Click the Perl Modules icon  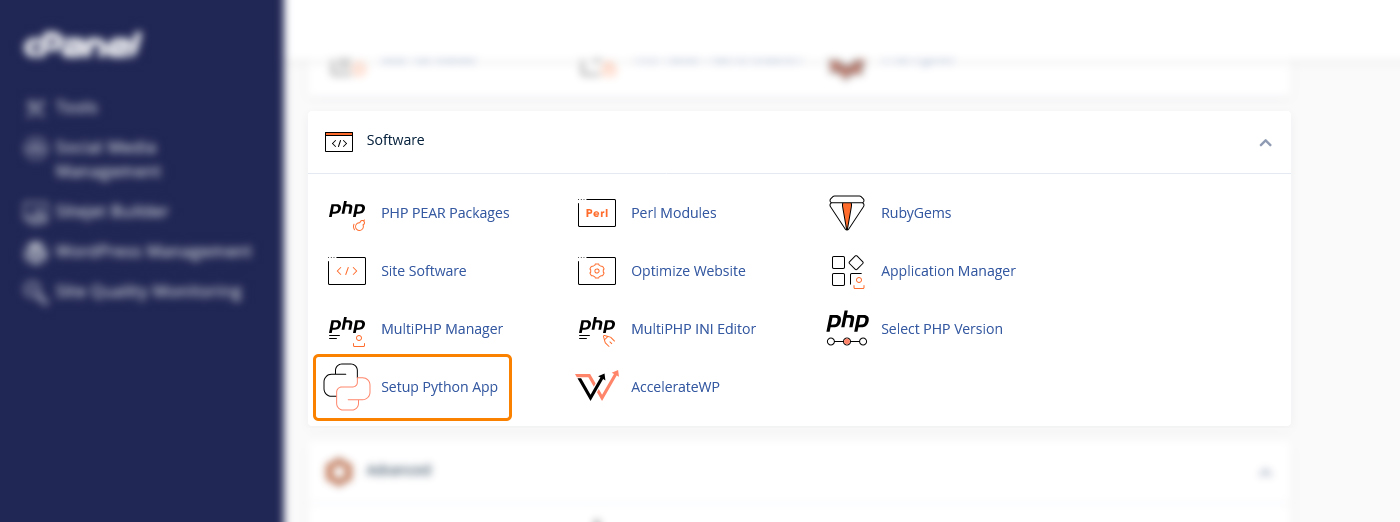pyautogui.click(x=597, y=214)
